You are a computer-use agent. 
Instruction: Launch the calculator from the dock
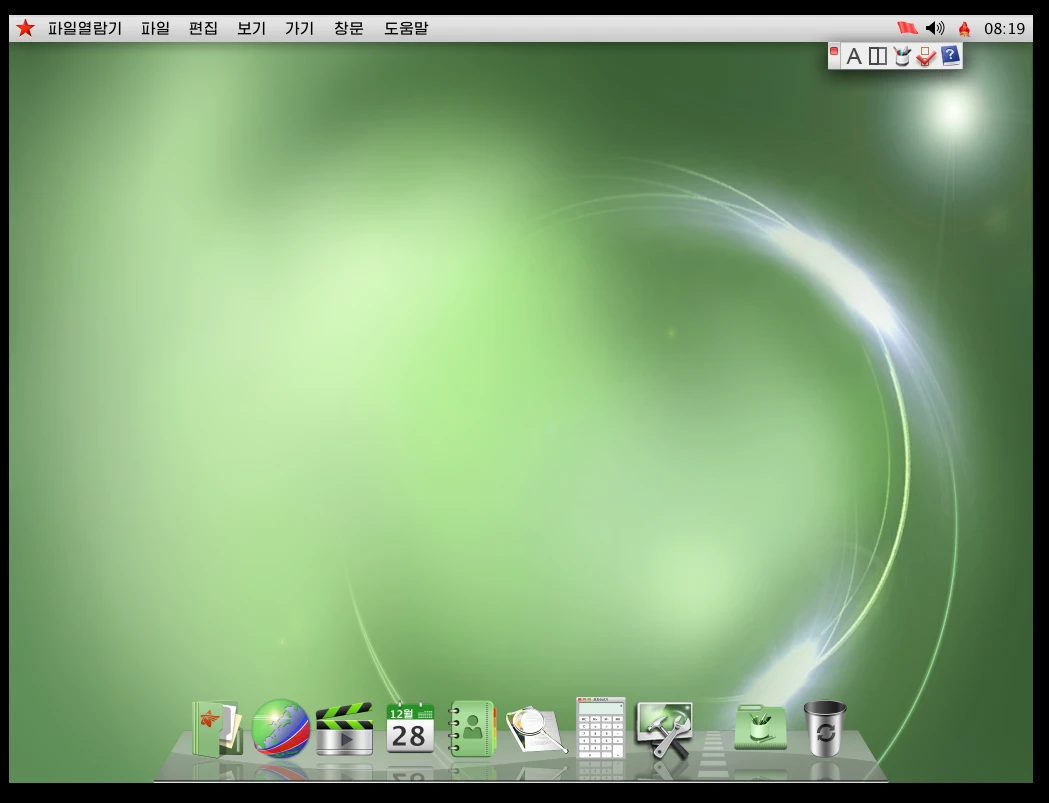coord(600,728)
